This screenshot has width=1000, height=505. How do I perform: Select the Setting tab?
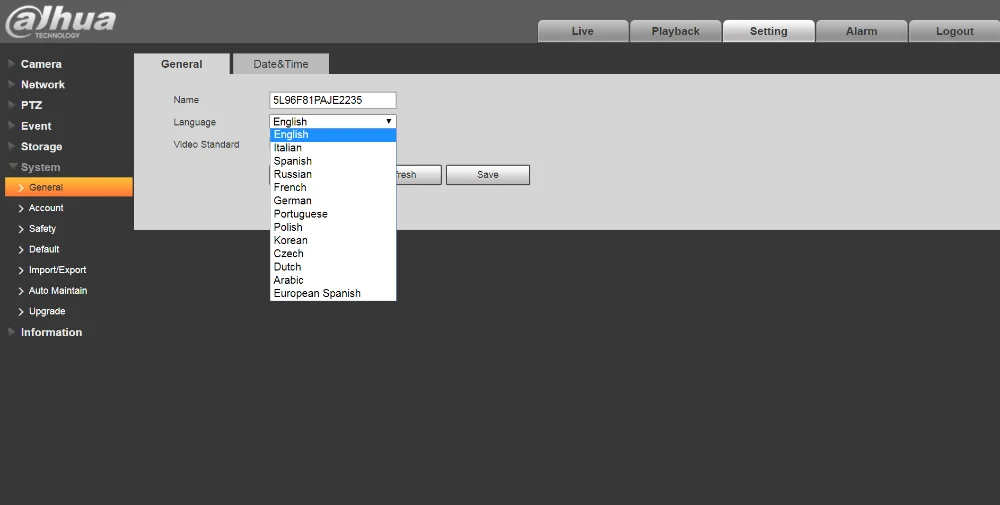(768, 31)
